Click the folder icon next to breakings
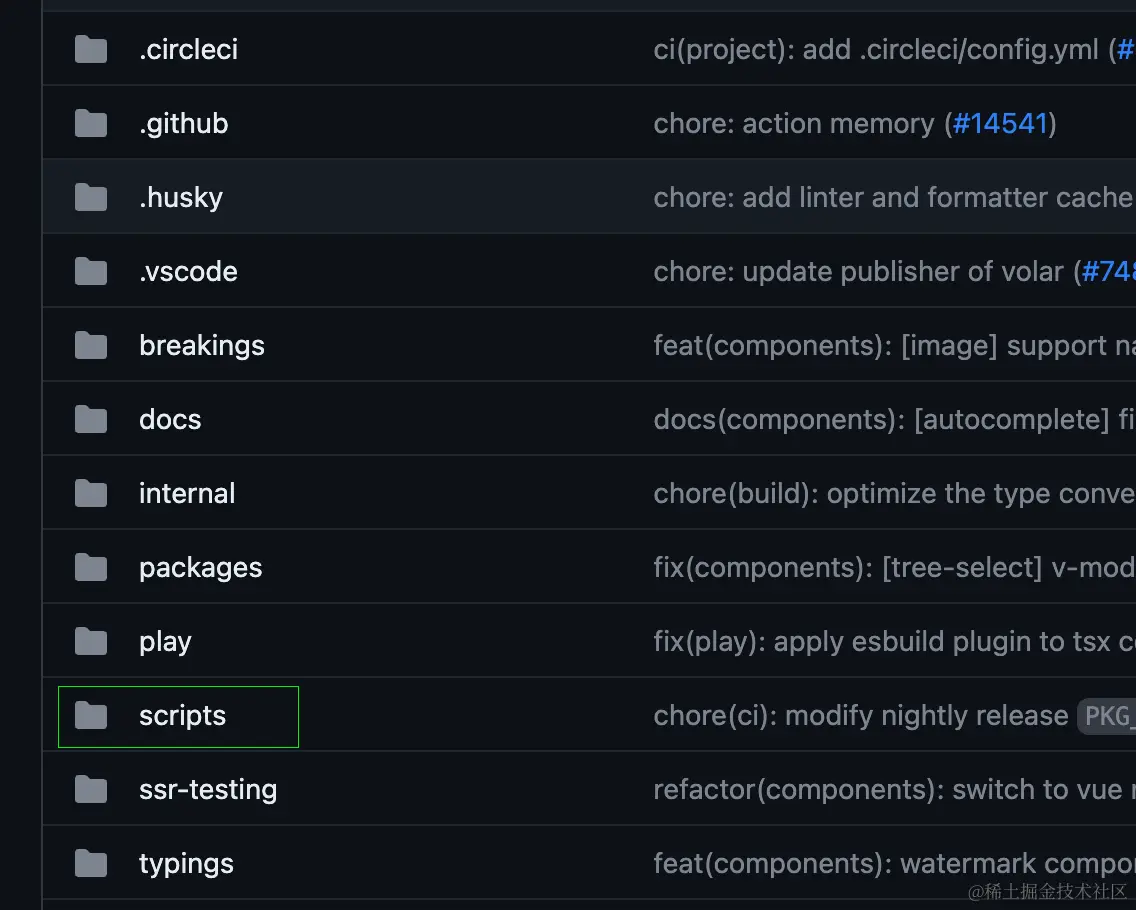Image resolution: width=1136 pixels, height=910 pixels. pos(91,345)
